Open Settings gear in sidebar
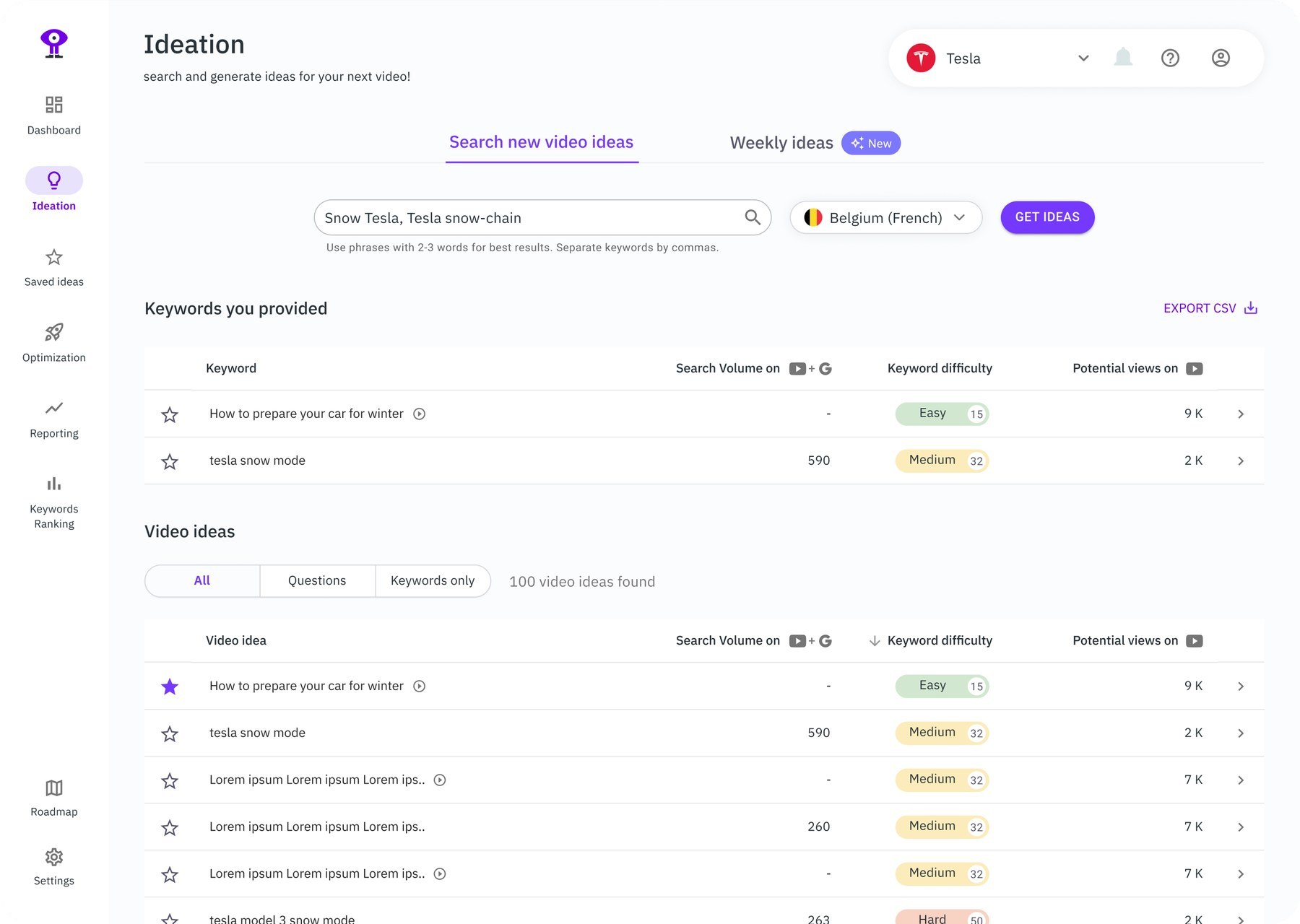The height and width of the screenshot is (924, 1300). [54, 857]
